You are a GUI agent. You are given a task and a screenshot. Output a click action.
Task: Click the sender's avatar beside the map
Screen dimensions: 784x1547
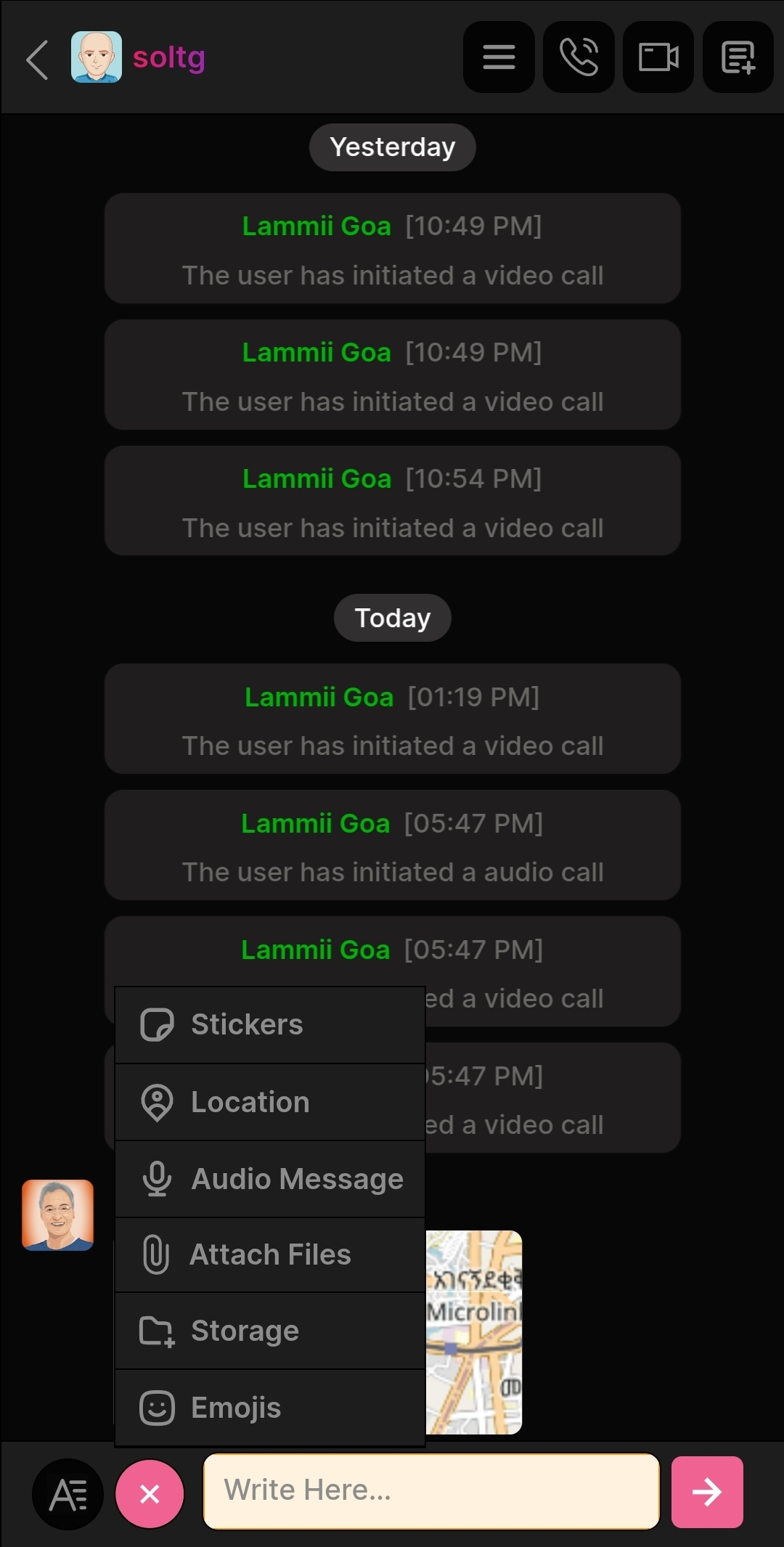pos(58,1215)
